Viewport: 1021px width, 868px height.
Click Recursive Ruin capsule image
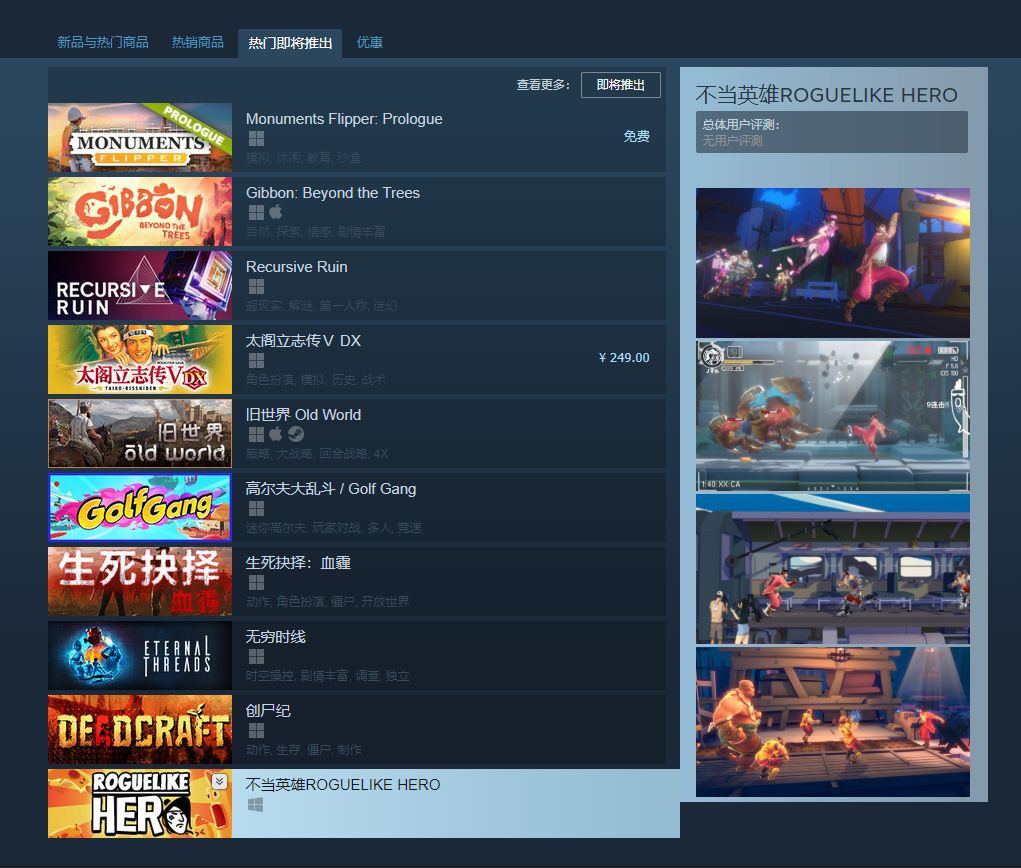point(140,285)
